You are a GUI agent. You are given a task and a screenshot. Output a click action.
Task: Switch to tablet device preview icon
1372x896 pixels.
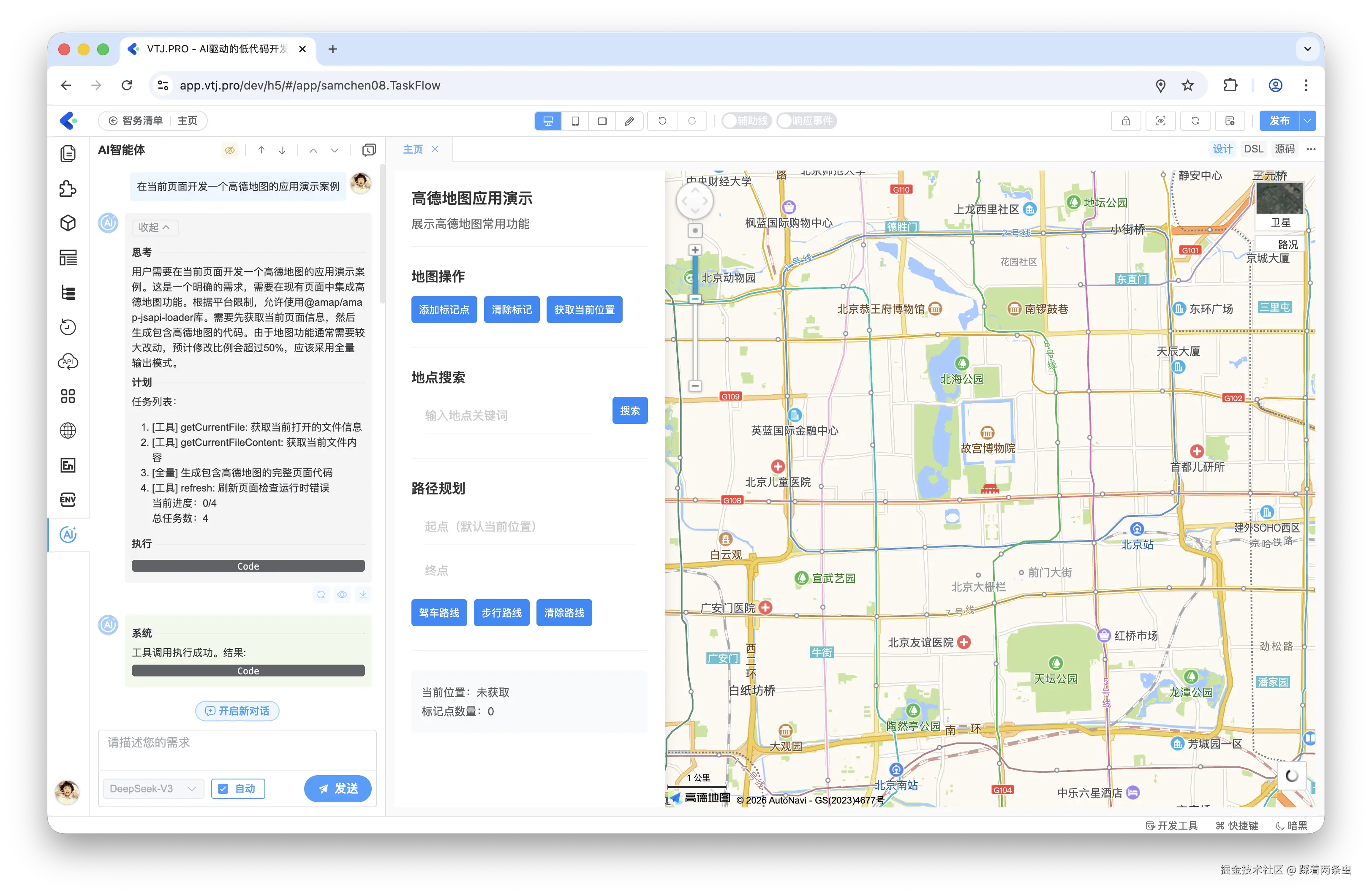tap(575, 121)
